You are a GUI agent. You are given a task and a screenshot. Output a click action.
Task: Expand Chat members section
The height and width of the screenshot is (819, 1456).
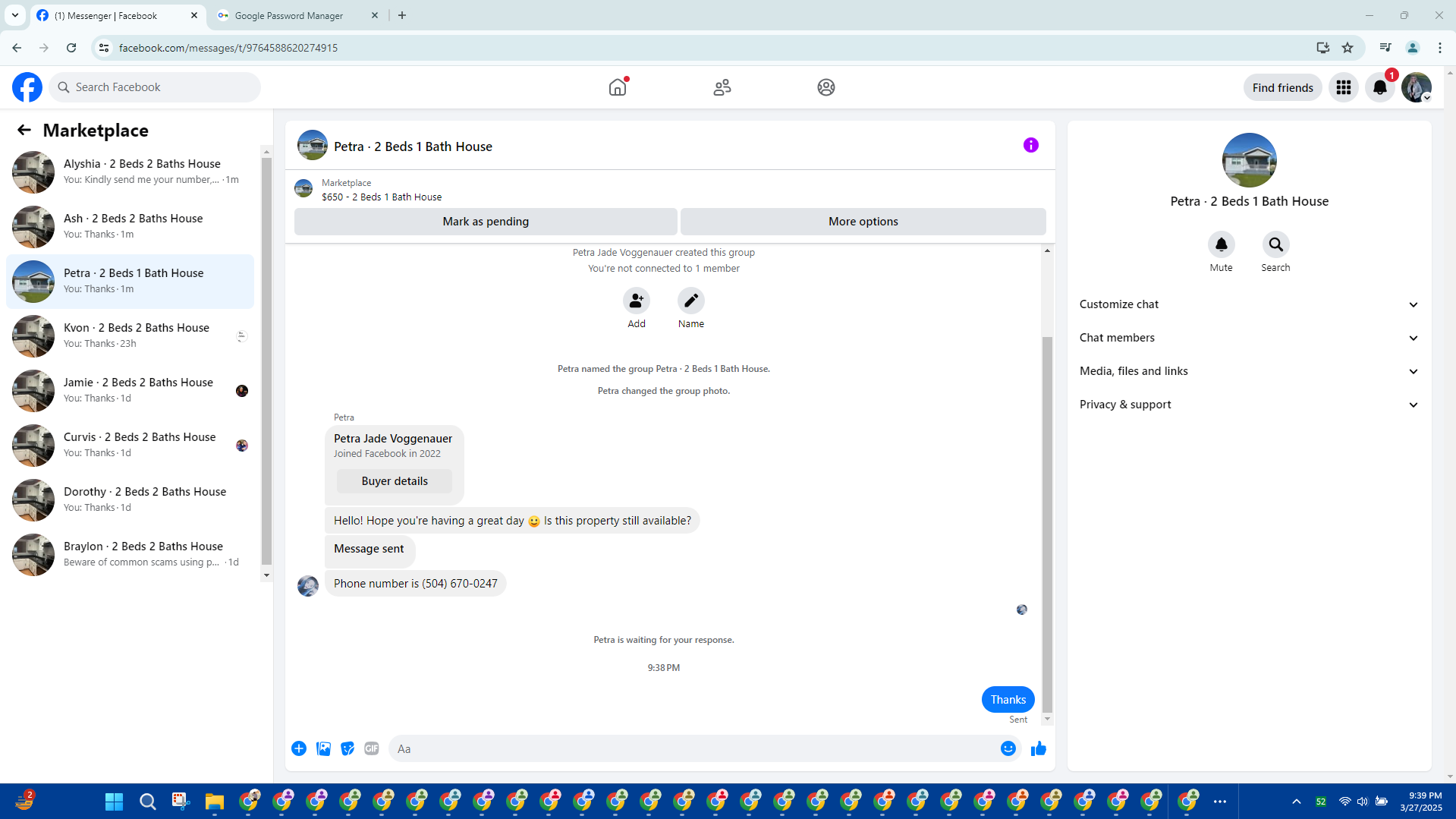coord(1249,338)
